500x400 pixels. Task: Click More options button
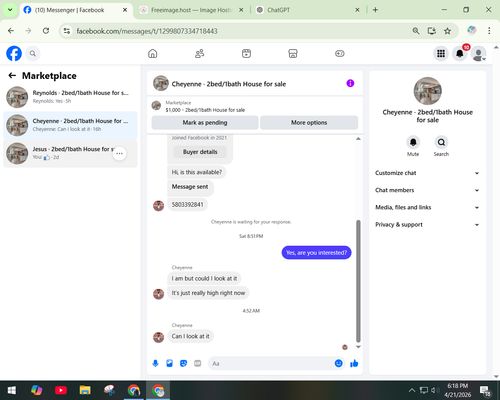coord(309,122)
